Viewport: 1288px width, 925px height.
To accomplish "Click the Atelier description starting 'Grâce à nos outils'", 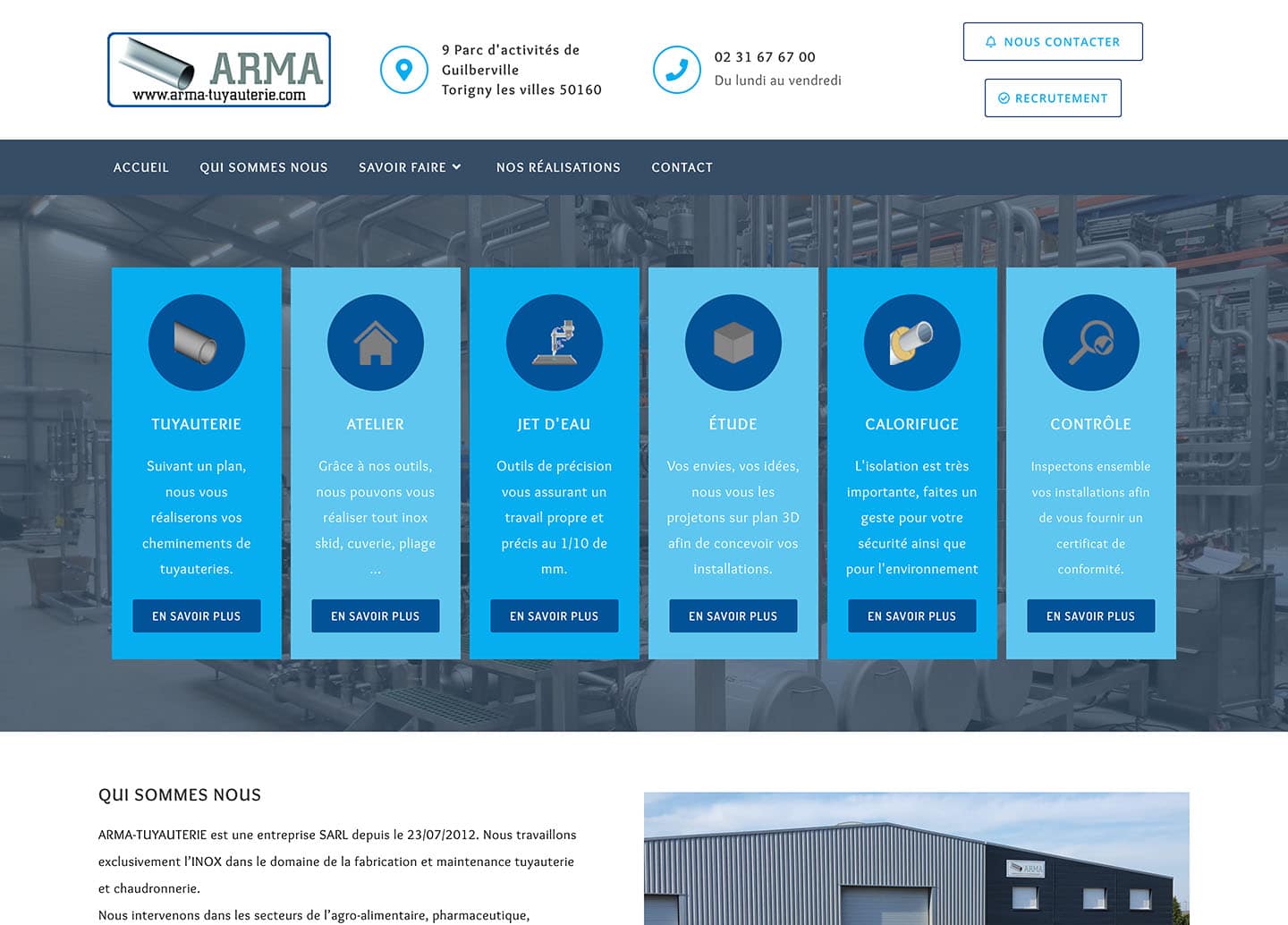I will [376, 517].
